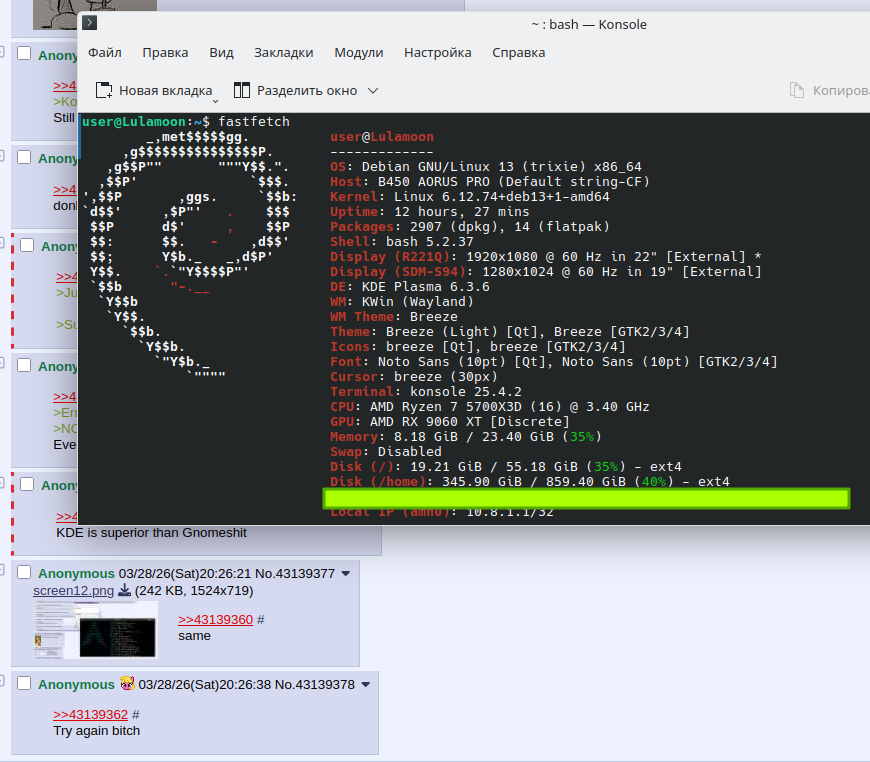Click the 'Memory: 8.18 GiB / 23.40 GiB' line
Image resolution: width=870 pixels, height=762 pixels.
[466, 436]
